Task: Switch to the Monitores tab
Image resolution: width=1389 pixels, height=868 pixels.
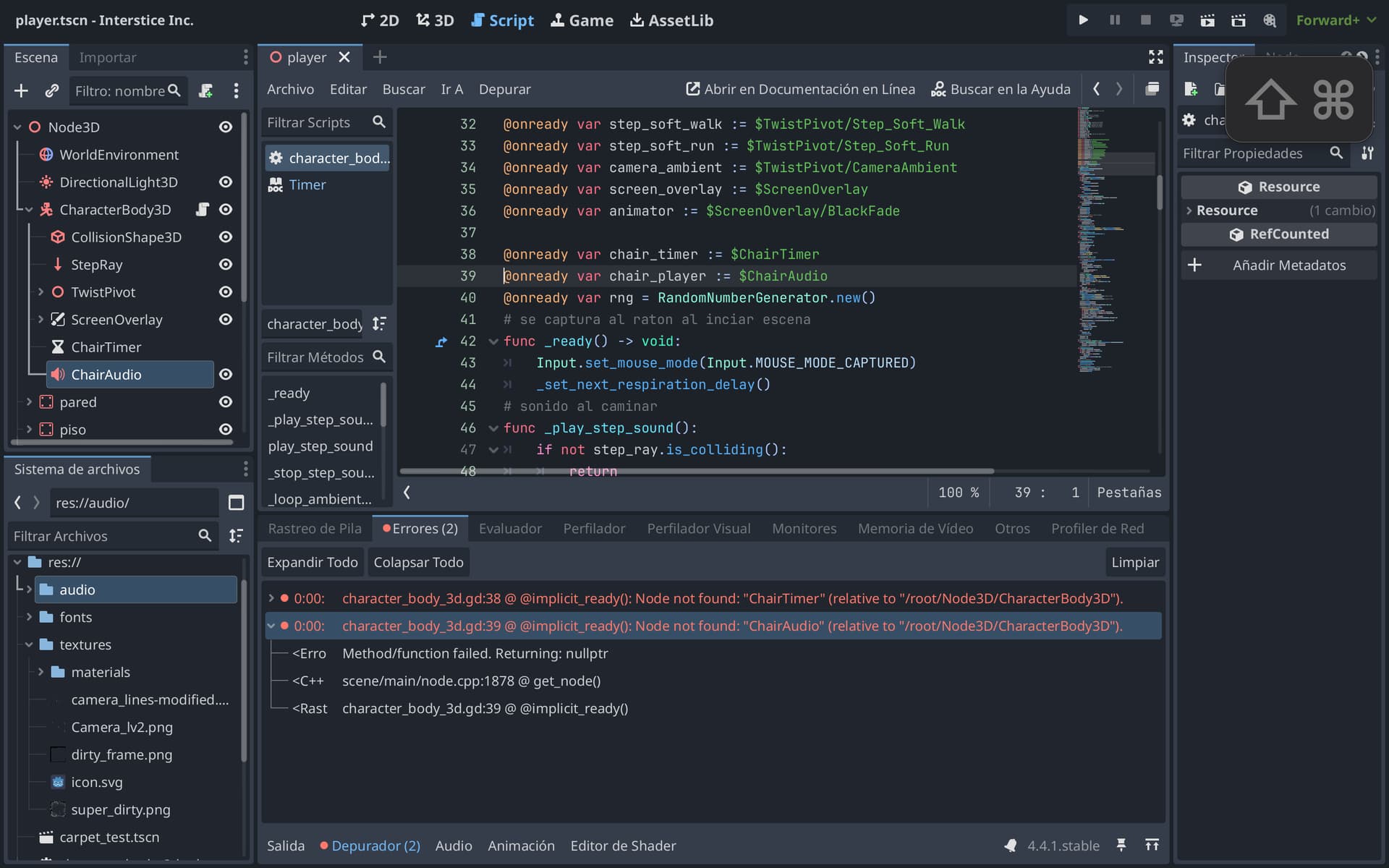Action: click(804, 529)
